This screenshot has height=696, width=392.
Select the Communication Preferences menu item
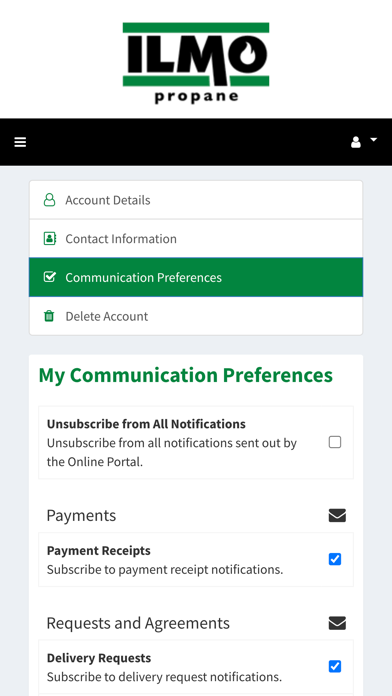(x=196, y=277)
